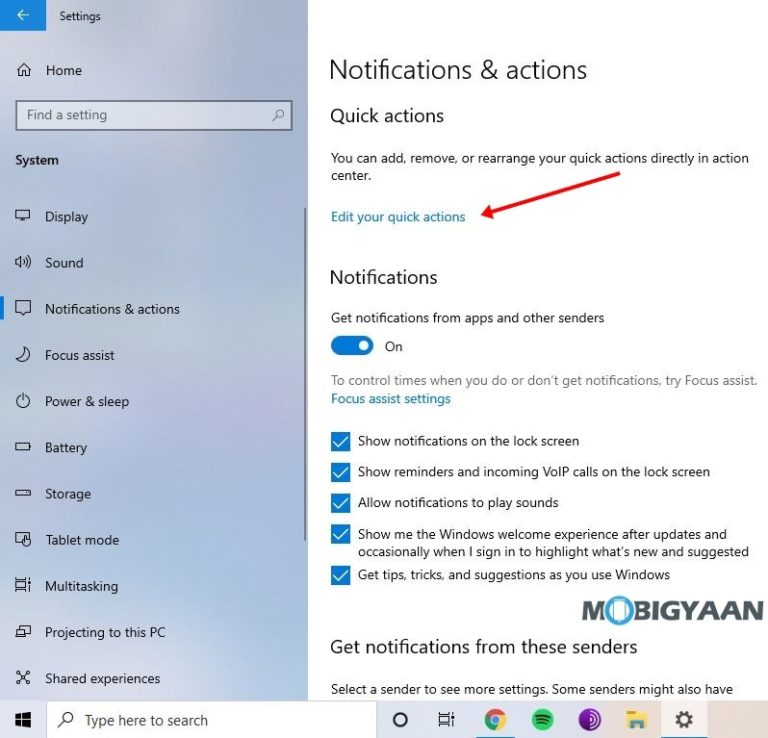Click the Sound speaker icon

(23, 262)
